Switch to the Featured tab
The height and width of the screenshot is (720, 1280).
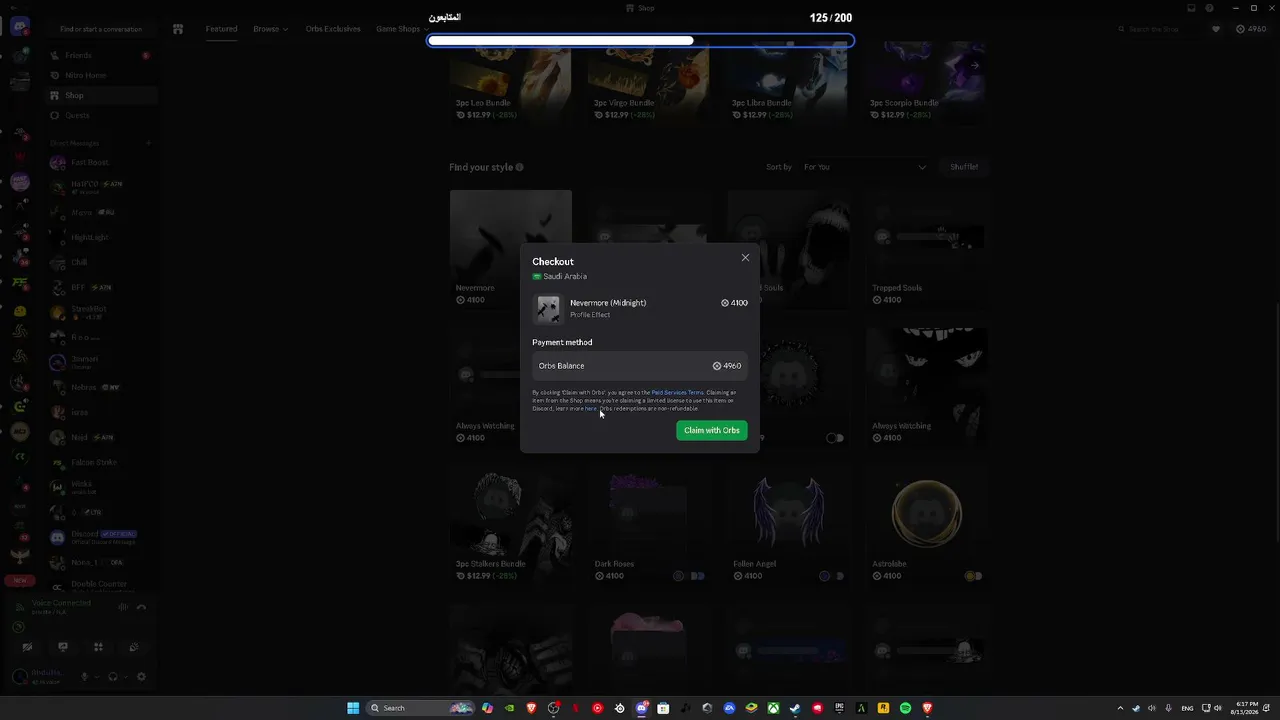[221, 29]
